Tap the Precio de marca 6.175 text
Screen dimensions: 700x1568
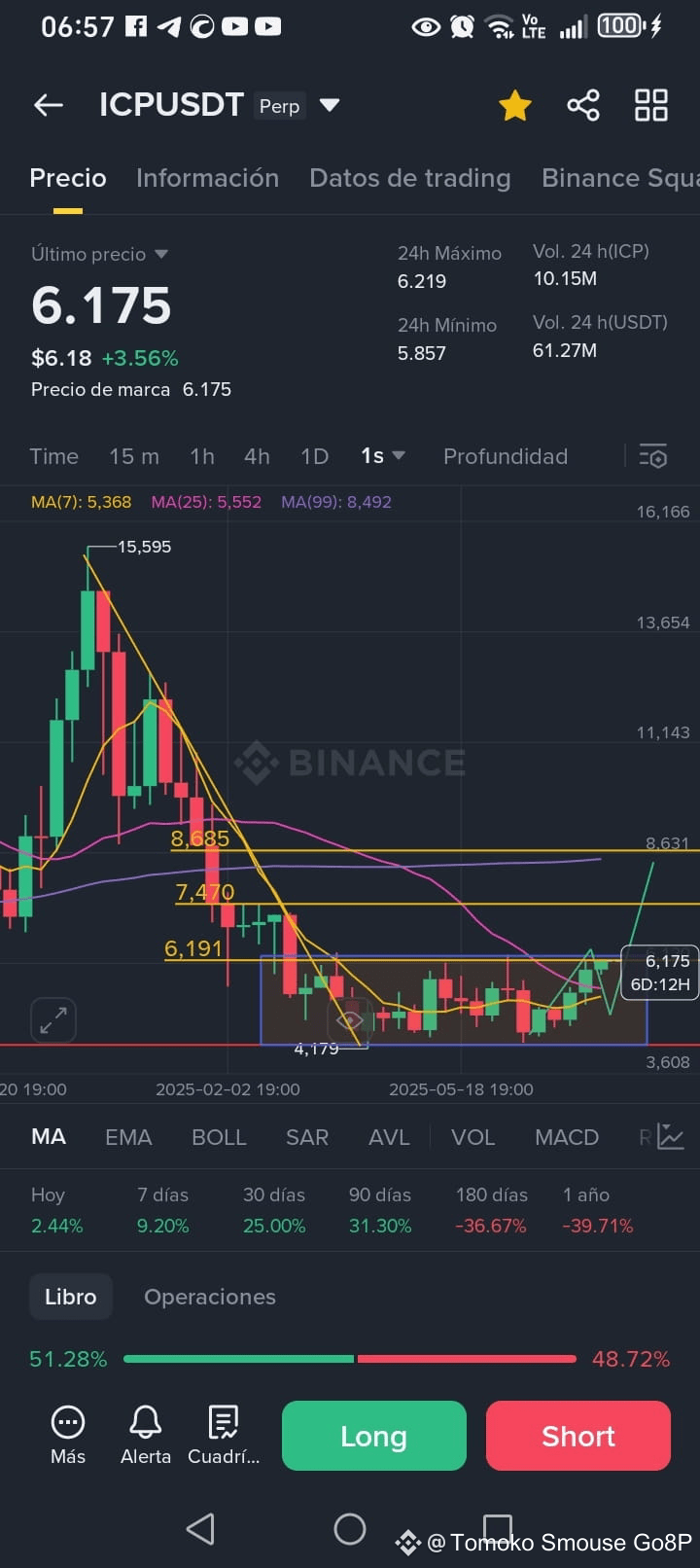click(x=131, y=389)
